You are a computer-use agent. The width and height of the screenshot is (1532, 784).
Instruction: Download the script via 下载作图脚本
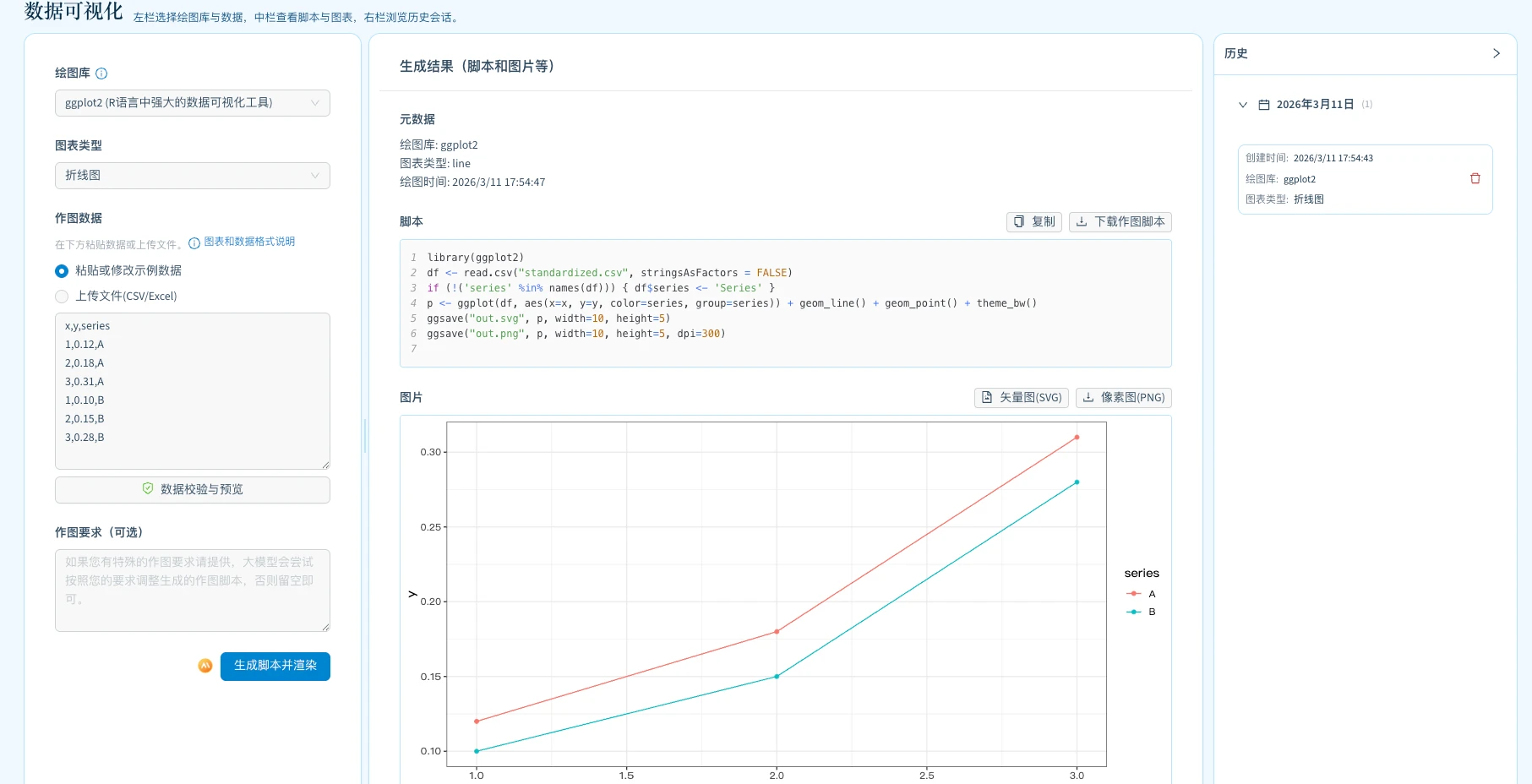click(x=1120, y=222)
